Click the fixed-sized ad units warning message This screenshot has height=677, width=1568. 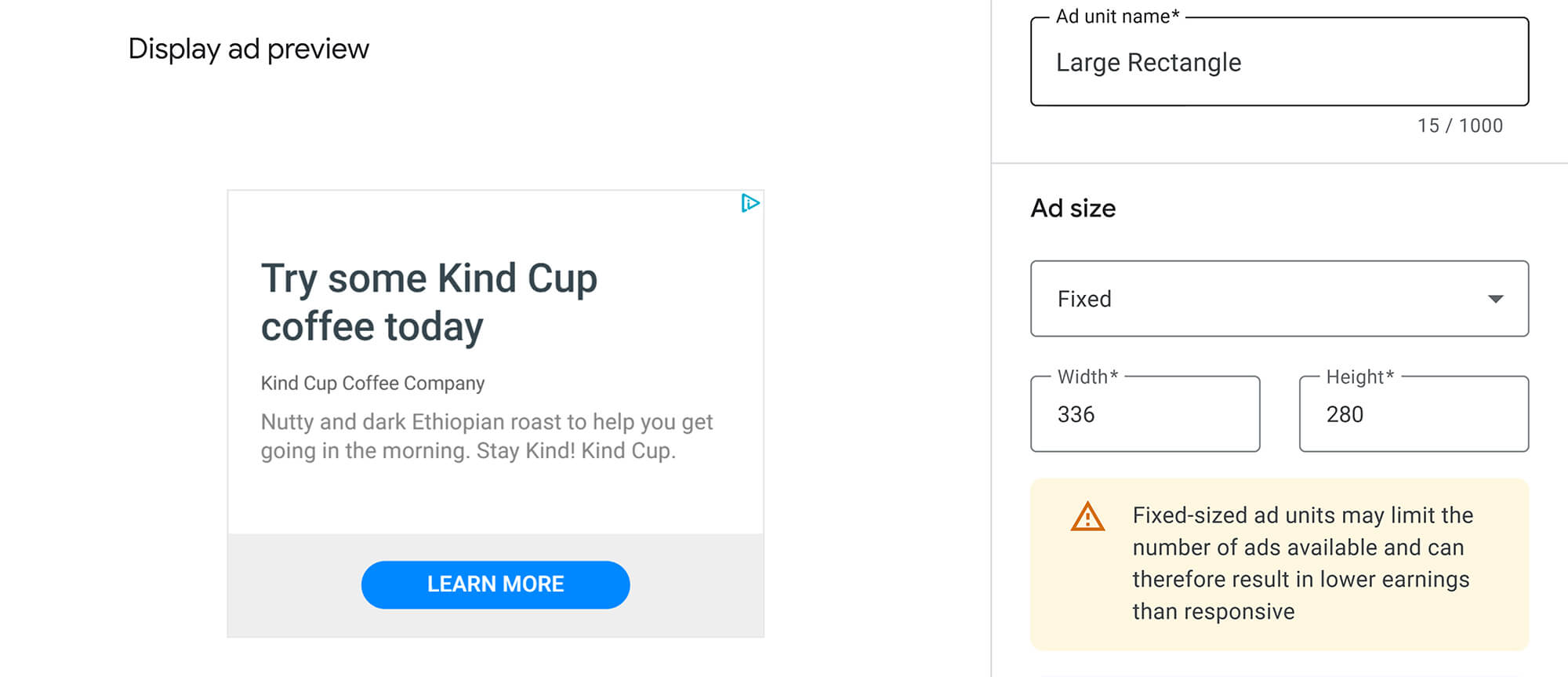1301,563
